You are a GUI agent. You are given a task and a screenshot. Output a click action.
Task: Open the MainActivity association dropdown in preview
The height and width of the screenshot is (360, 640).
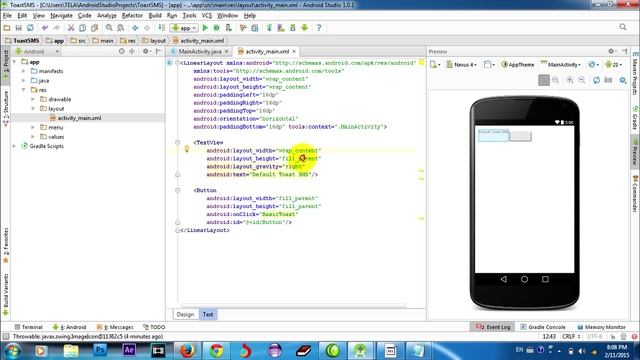(561, 64)
